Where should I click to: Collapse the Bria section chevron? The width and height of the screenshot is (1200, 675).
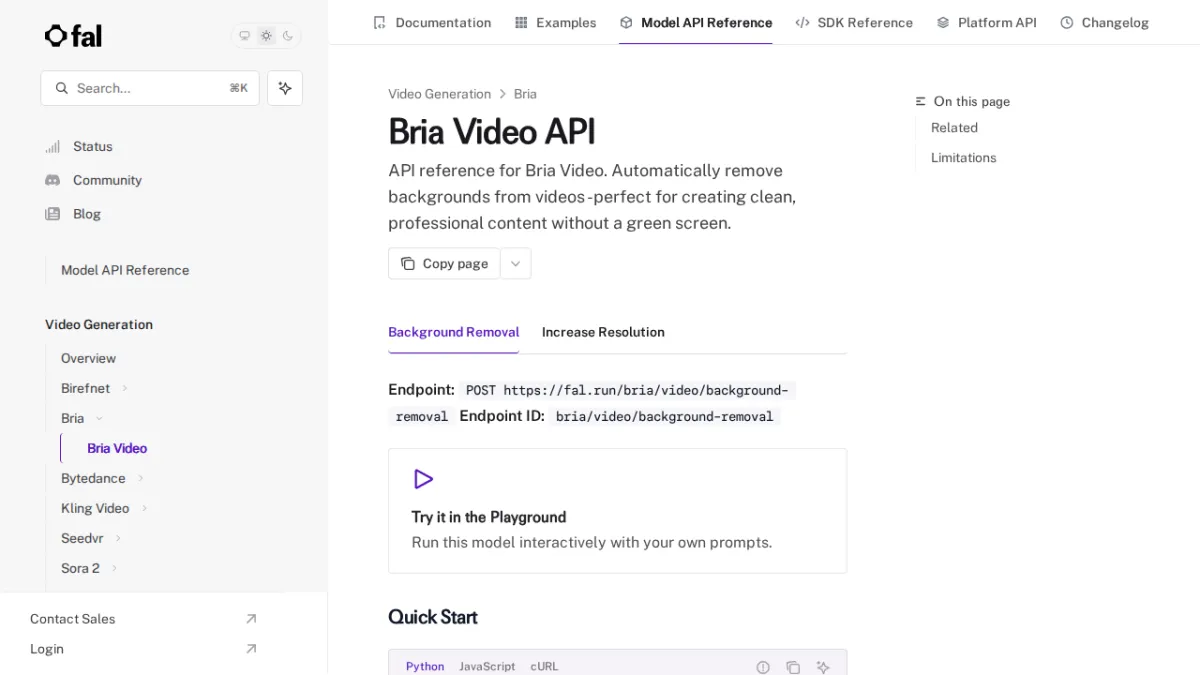point(99,418)
